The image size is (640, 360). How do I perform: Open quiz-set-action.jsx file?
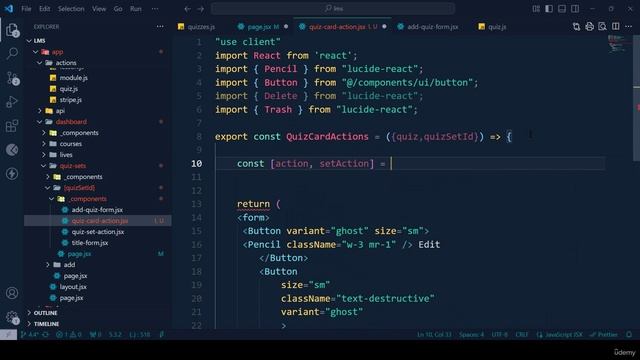coord(98,232)
